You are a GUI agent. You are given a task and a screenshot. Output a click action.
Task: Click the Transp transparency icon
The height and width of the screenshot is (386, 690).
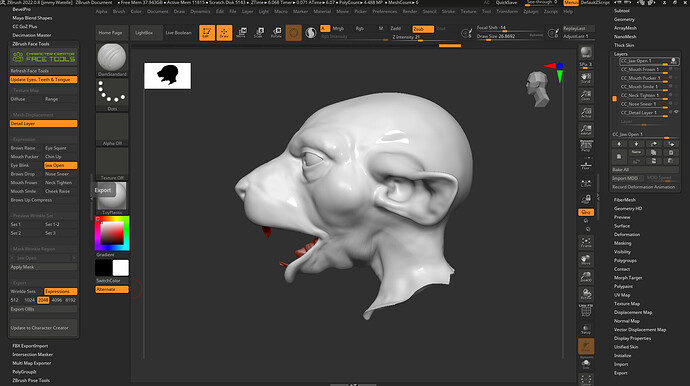[586, 329]
